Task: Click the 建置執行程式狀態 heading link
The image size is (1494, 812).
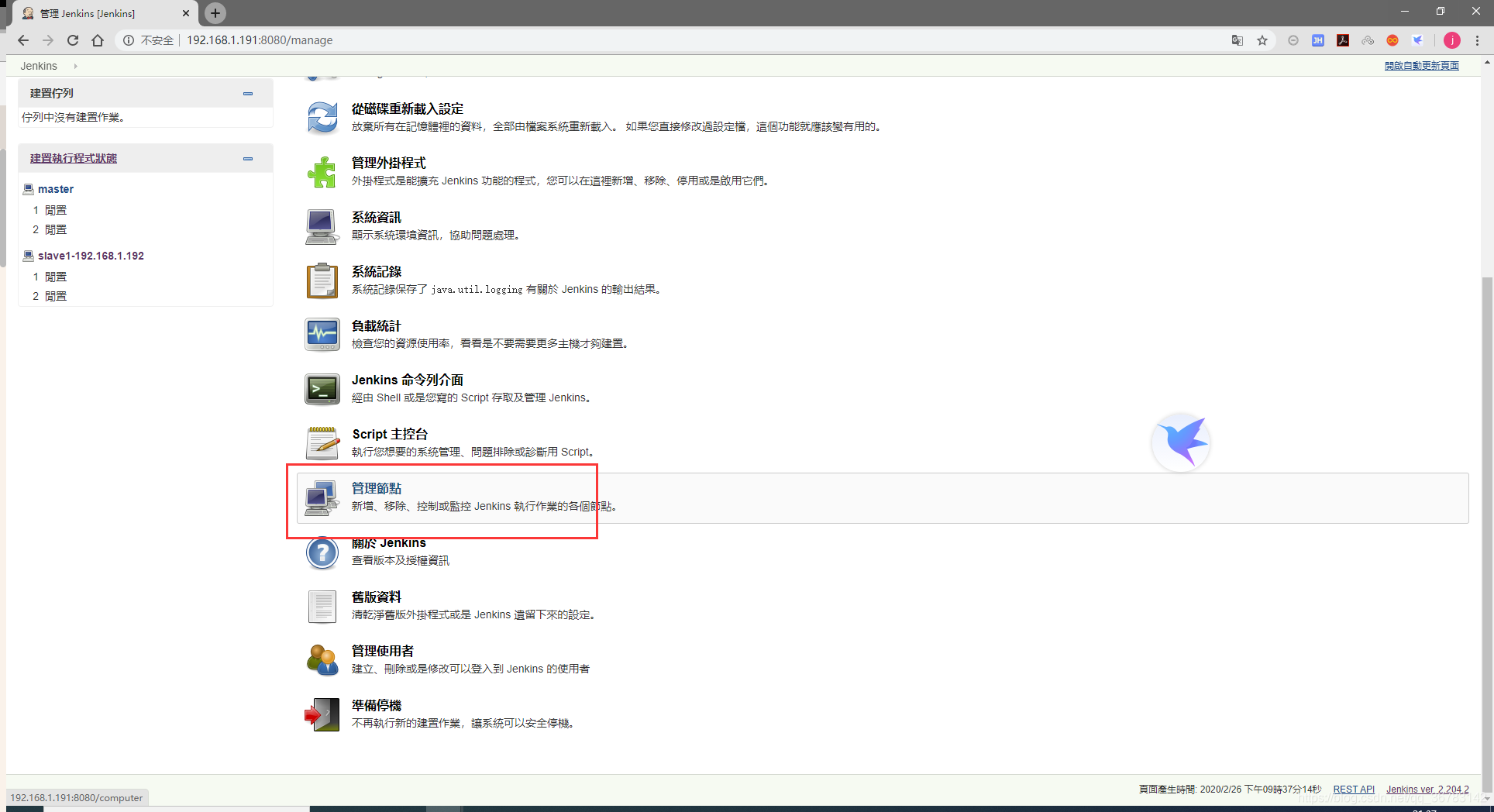Action: (x=74, y=158)
